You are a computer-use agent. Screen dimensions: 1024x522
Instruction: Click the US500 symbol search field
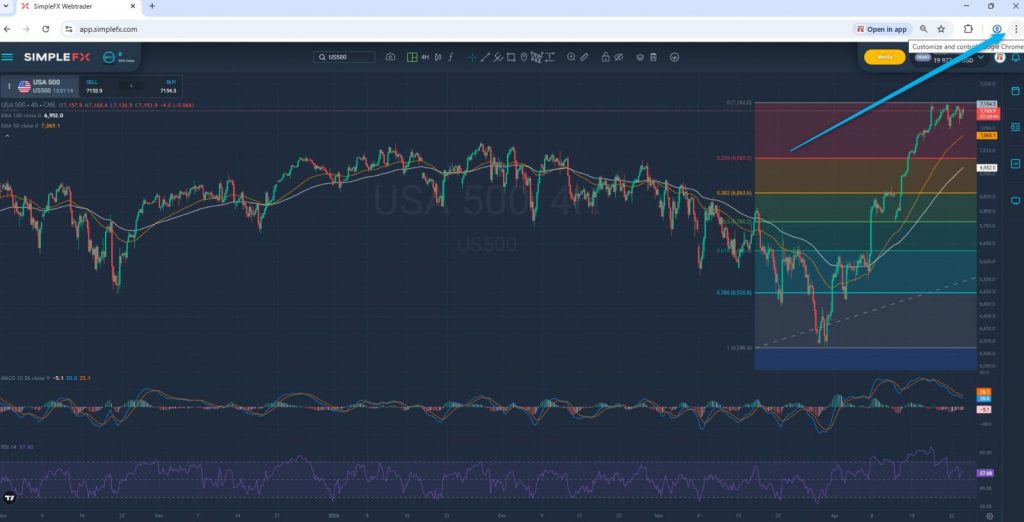(x=345, y=57)
